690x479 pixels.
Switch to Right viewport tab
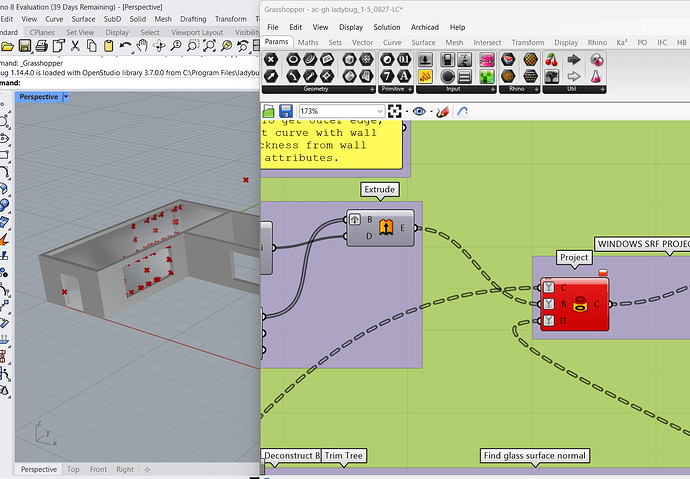click(x=125, y=469)
